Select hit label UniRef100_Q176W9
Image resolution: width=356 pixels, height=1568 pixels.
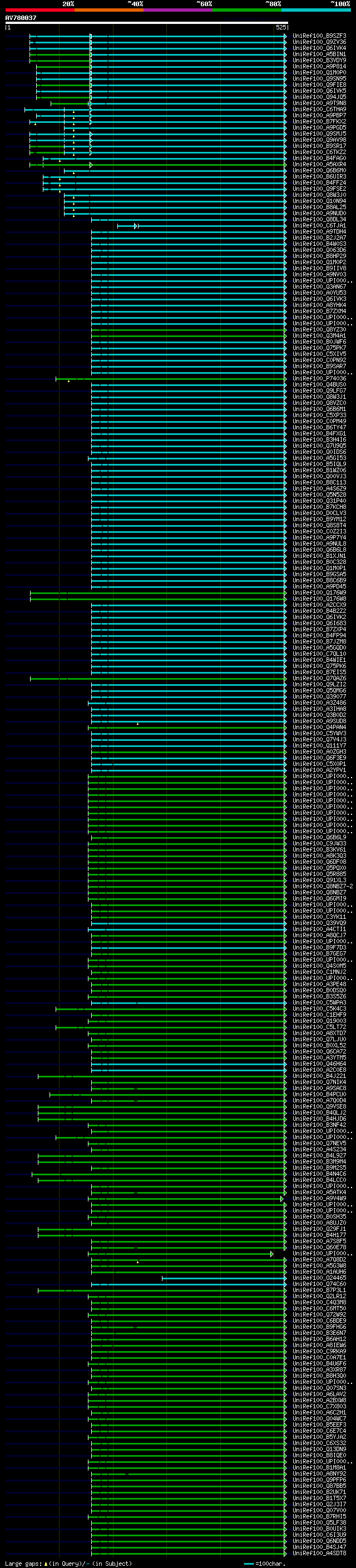tap(319, 593)
